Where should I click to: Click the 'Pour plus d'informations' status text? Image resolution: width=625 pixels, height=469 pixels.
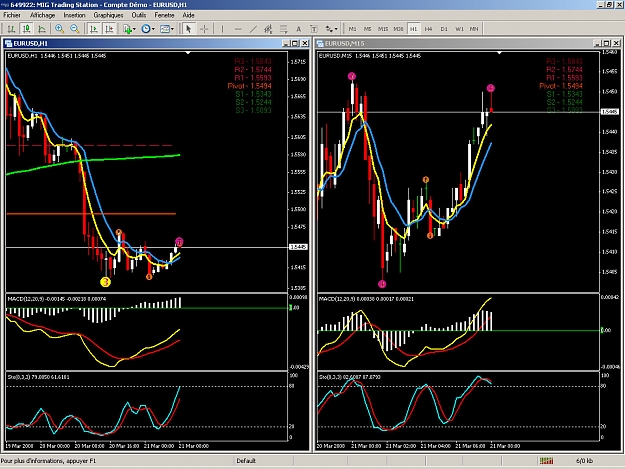(48, 461)
